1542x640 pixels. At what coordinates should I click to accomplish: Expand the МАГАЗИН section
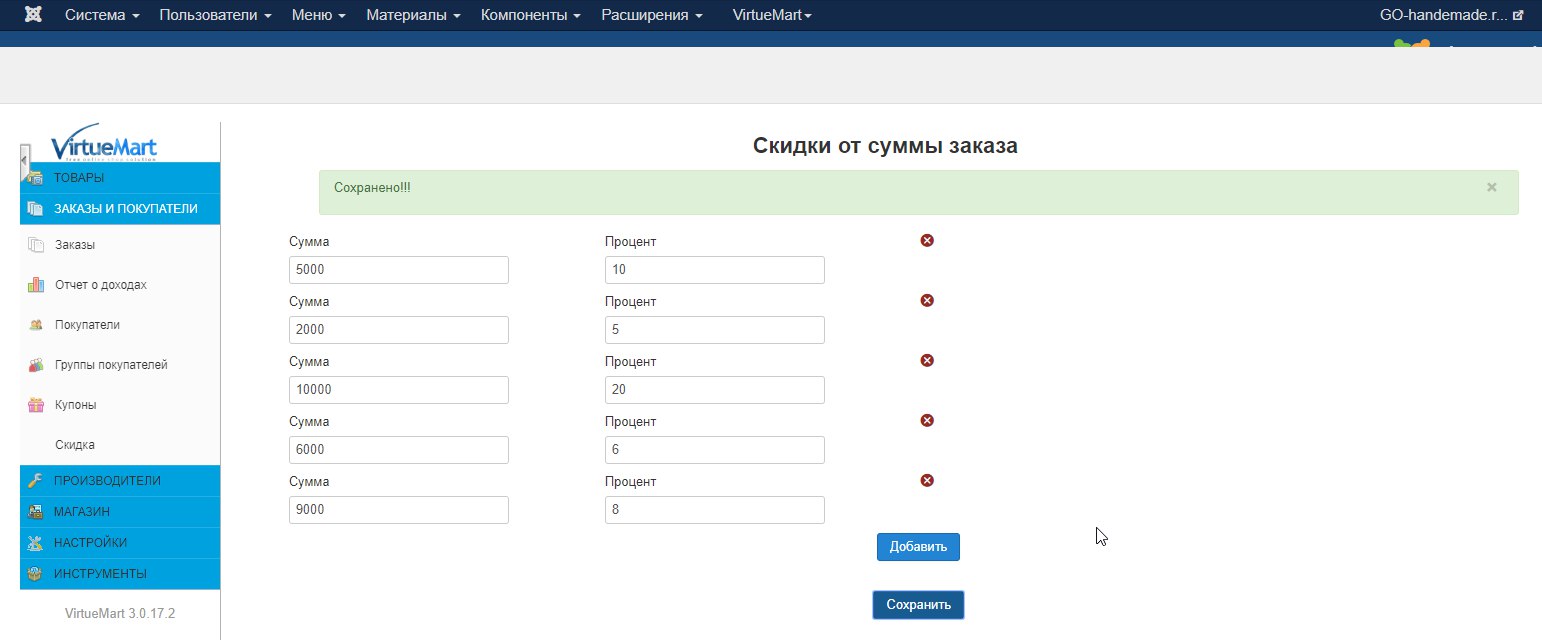click(x=120, y=511)
